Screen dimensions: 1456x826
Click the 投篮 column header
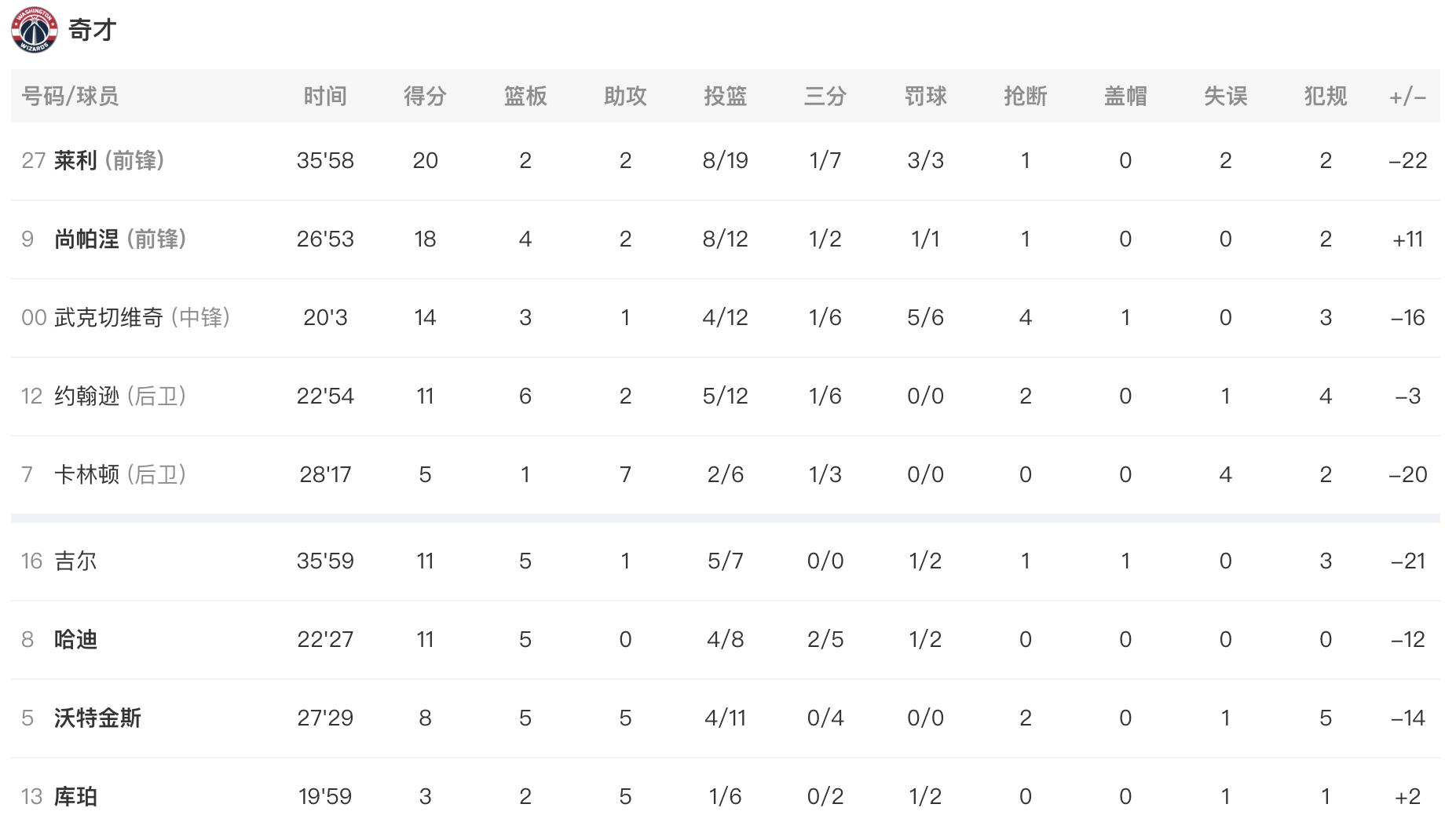pyautogui.click(x=725, y=96)
